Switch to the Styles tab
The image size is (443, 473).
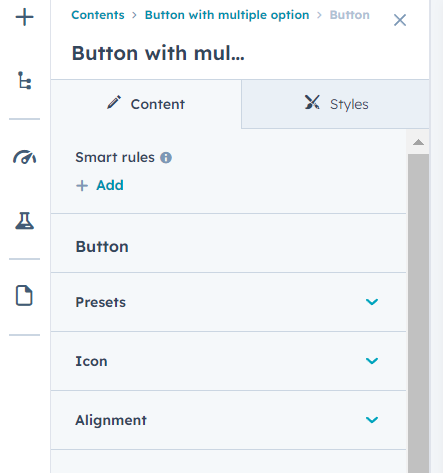(335, 104)
